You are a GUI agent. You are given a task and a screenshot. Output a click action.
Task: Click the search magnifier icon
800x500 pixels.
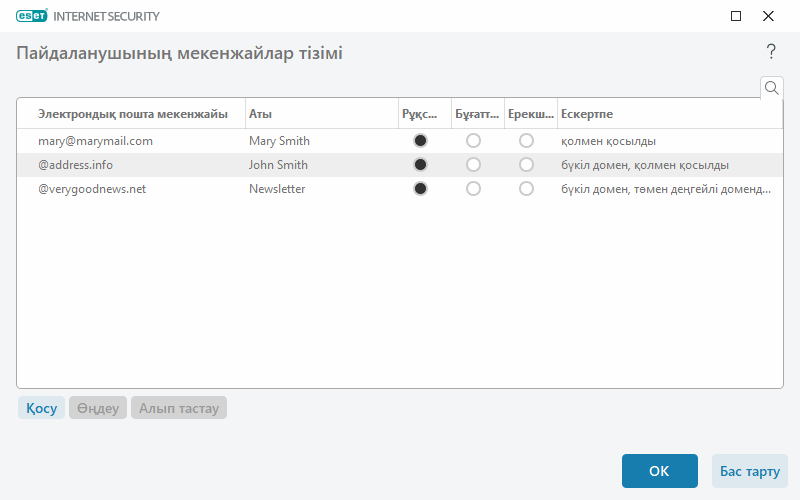pyautogui.click(x=772, y=88)
